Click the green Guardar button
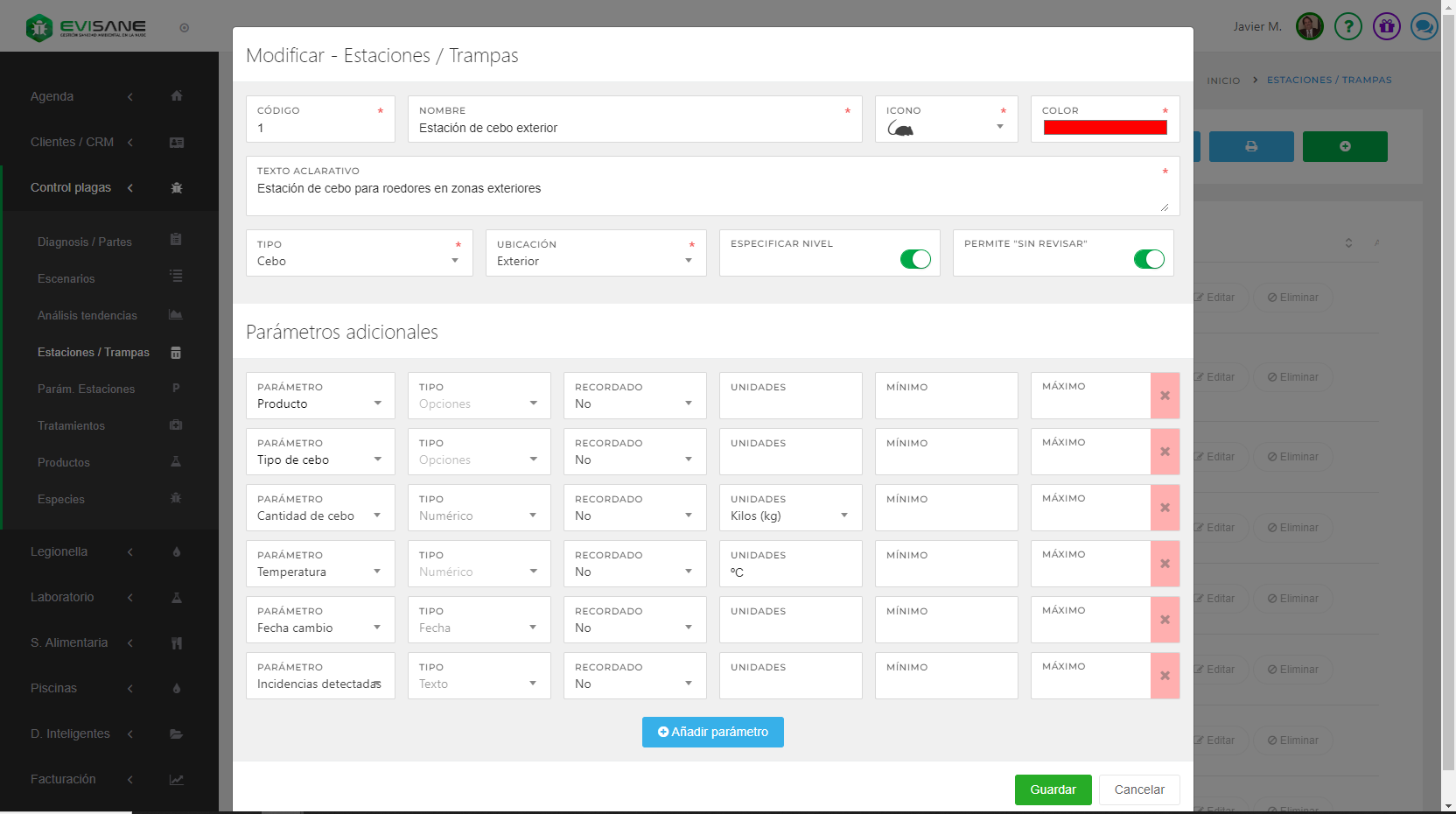Screen dimensions: 1456x814 (x=1053, y=789)
